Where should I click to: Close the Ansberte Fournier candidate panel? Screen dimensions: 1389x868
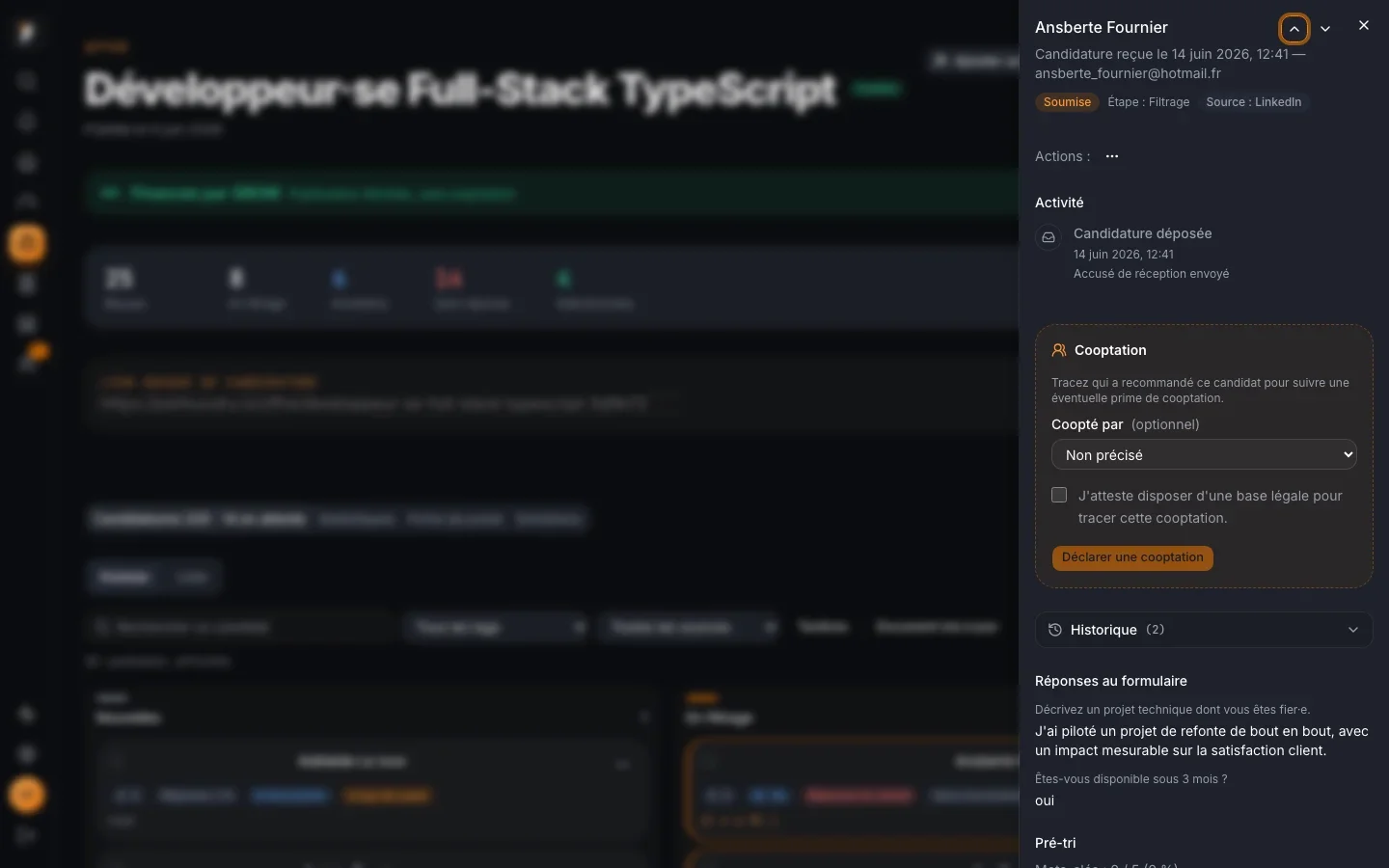coord(1364,26)
